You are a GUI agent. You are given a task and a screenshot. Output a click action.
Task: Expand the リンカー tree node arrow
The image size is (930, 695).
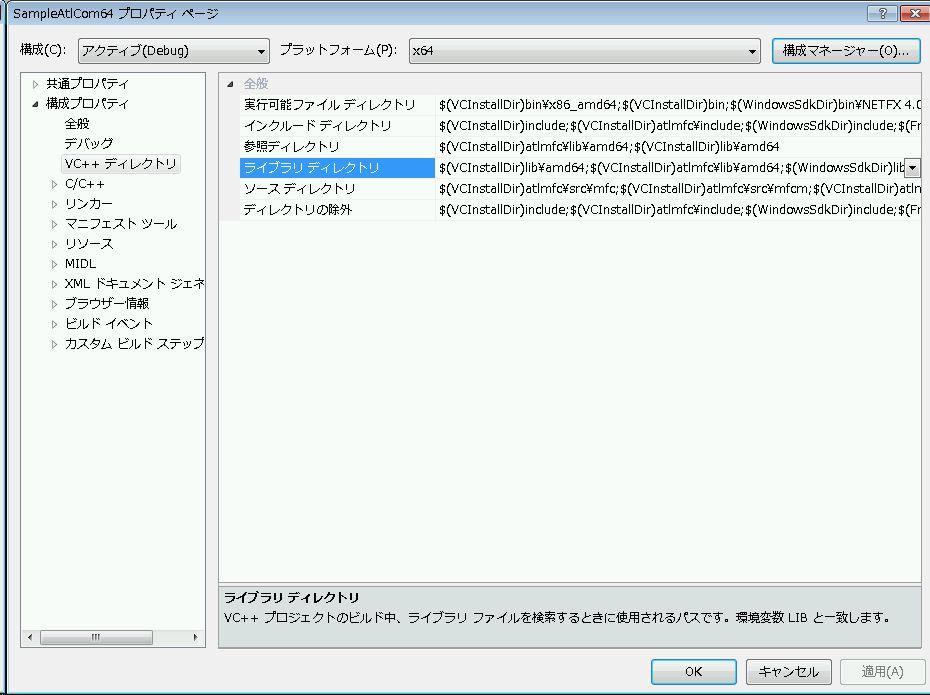pos(55,204)
